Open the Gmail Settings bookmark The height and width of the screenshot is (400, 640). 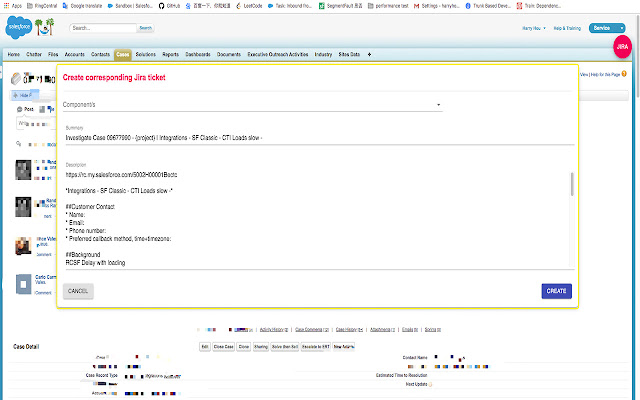[x=437, y=6]
